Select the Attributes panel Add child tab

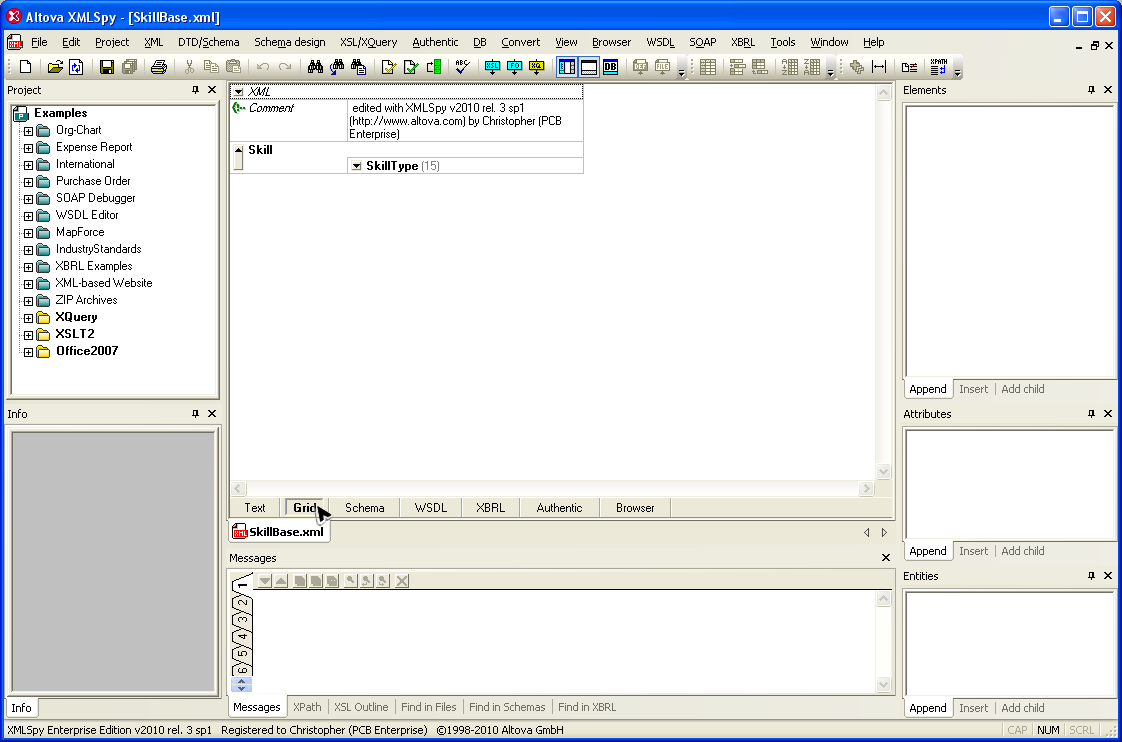tap(1023, 551)
